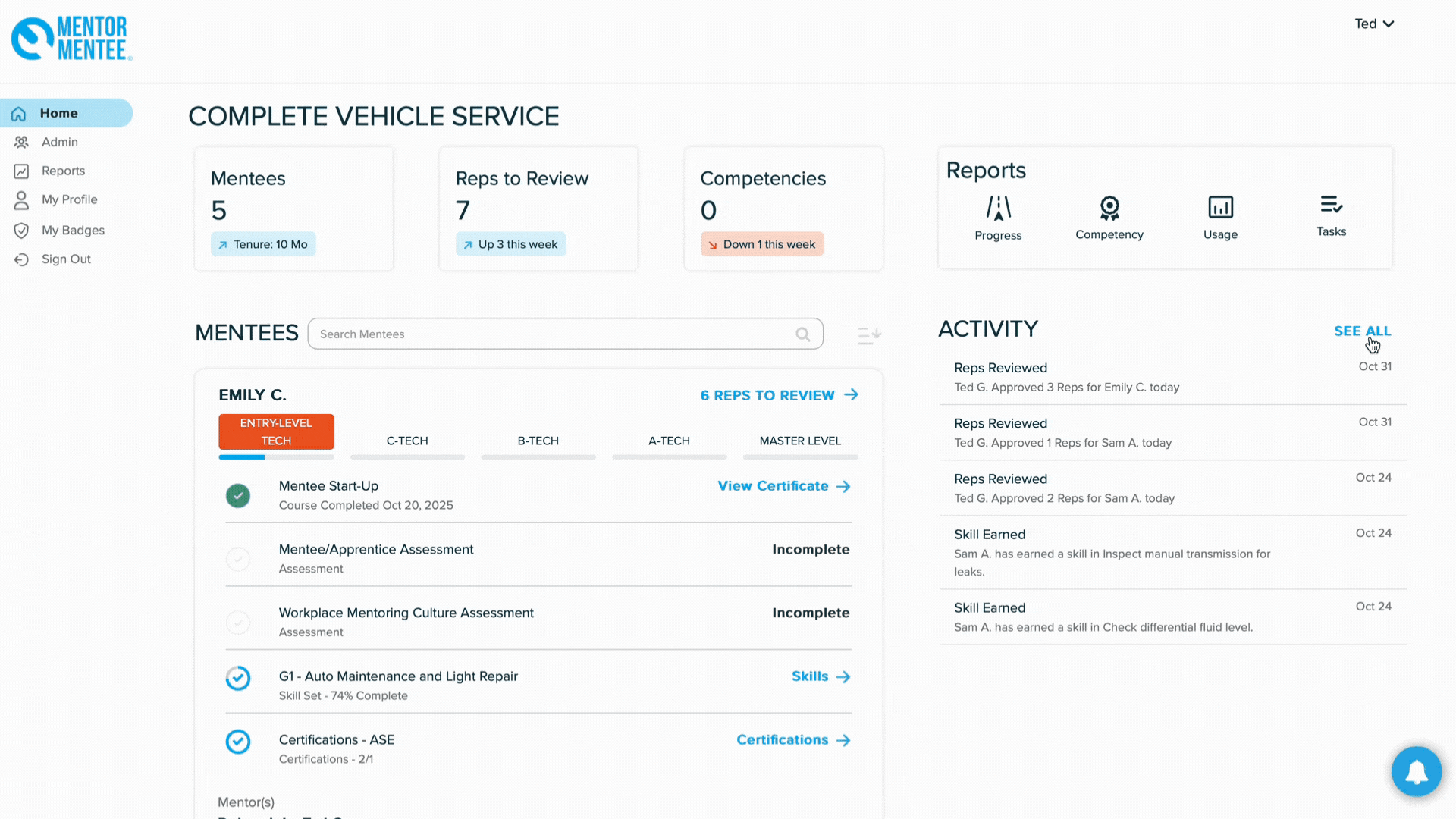Image resolution: width=1456 pixels, height=819 pixels.
Task: Open the Competency report
Action: coord(1109,216)
